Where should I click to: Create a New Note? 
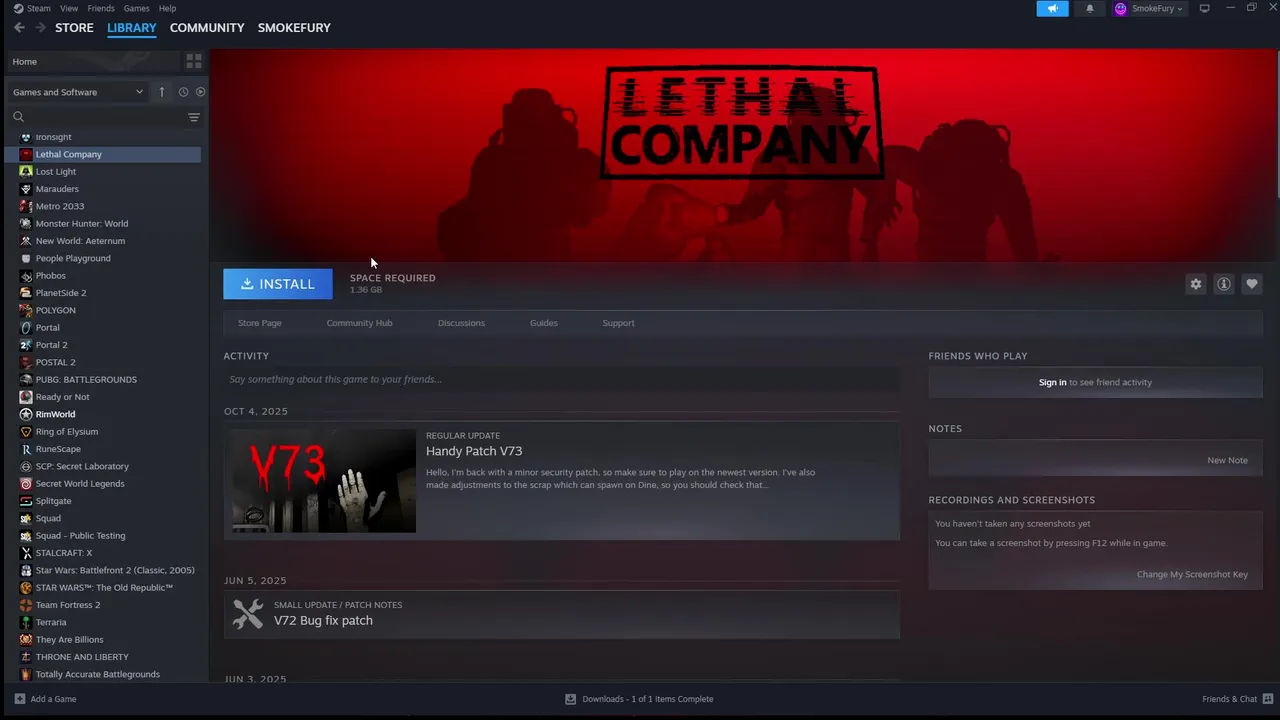[1227, 460]
